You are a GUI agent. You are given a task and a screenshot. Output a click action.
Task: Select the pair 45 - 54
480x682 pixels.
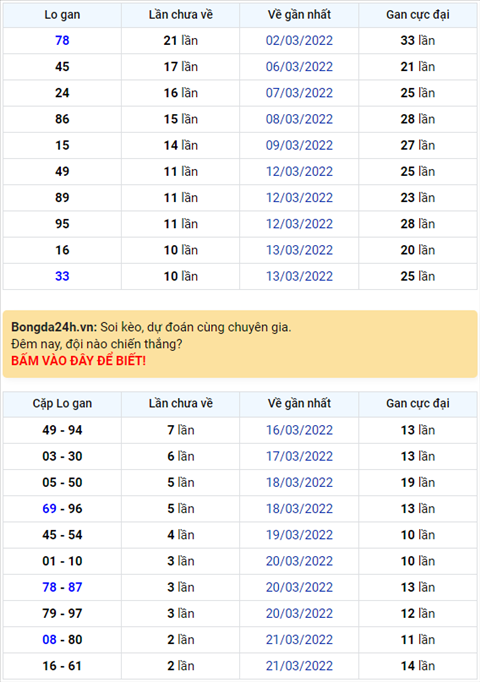tap(62, 535)
